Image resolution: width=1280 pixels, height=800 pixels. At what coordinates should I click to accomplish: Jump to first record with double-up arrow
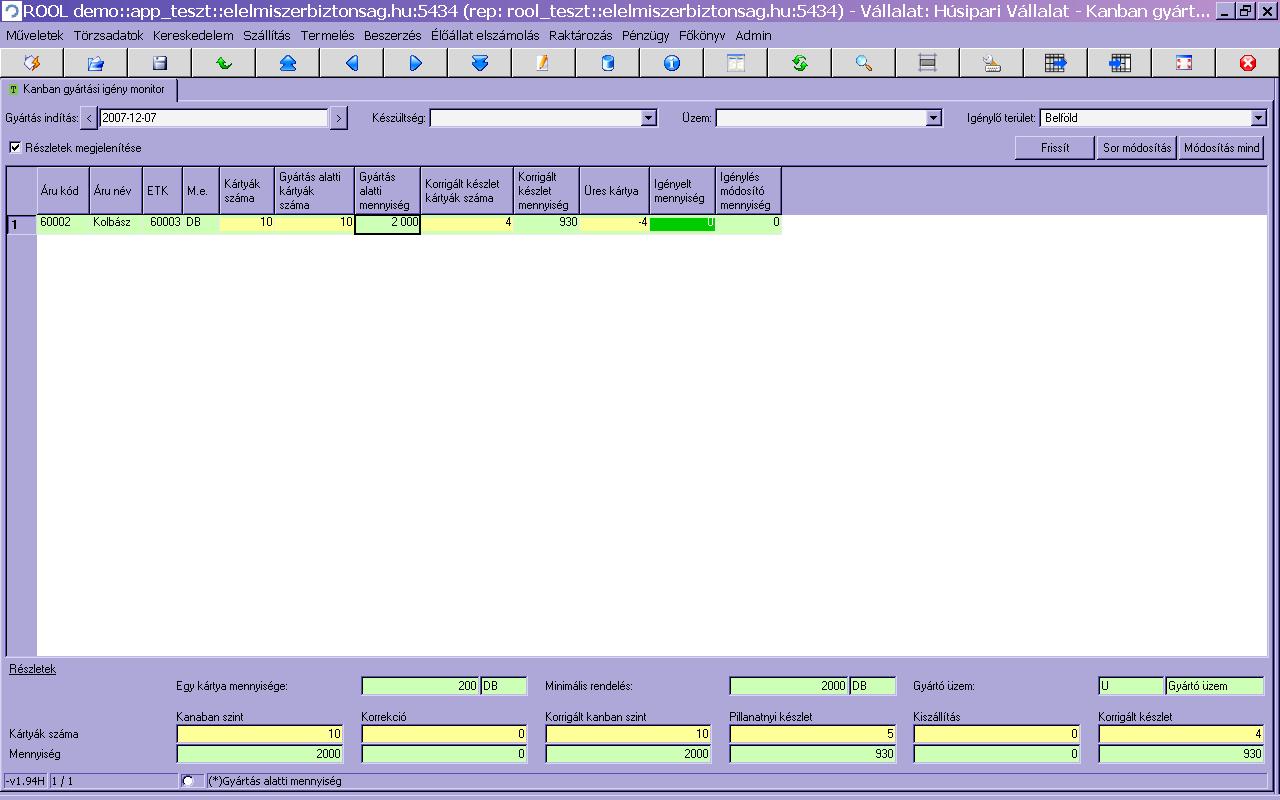[288, 63]
